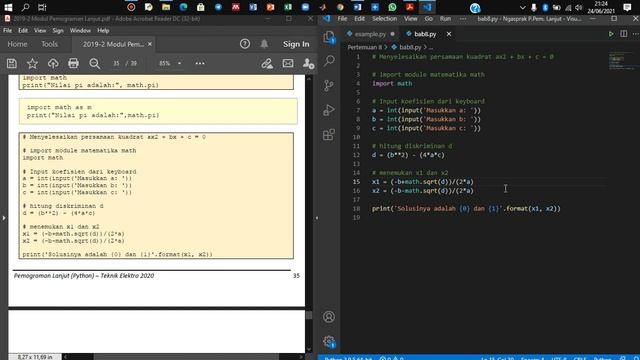Expand the hidden VS Code menu items ellipsis
The image size is (640, 360).
[463, 19]
